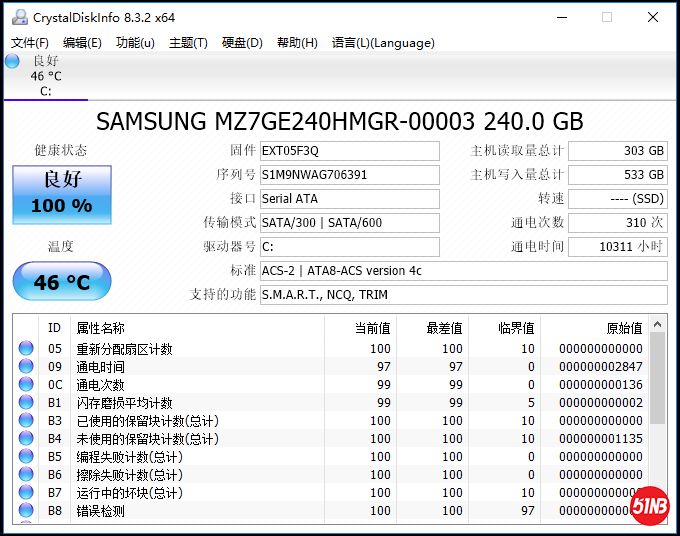Click the attribute list vertical scrollbar
This screenshot has height=536, width=680.
(657, 420)
